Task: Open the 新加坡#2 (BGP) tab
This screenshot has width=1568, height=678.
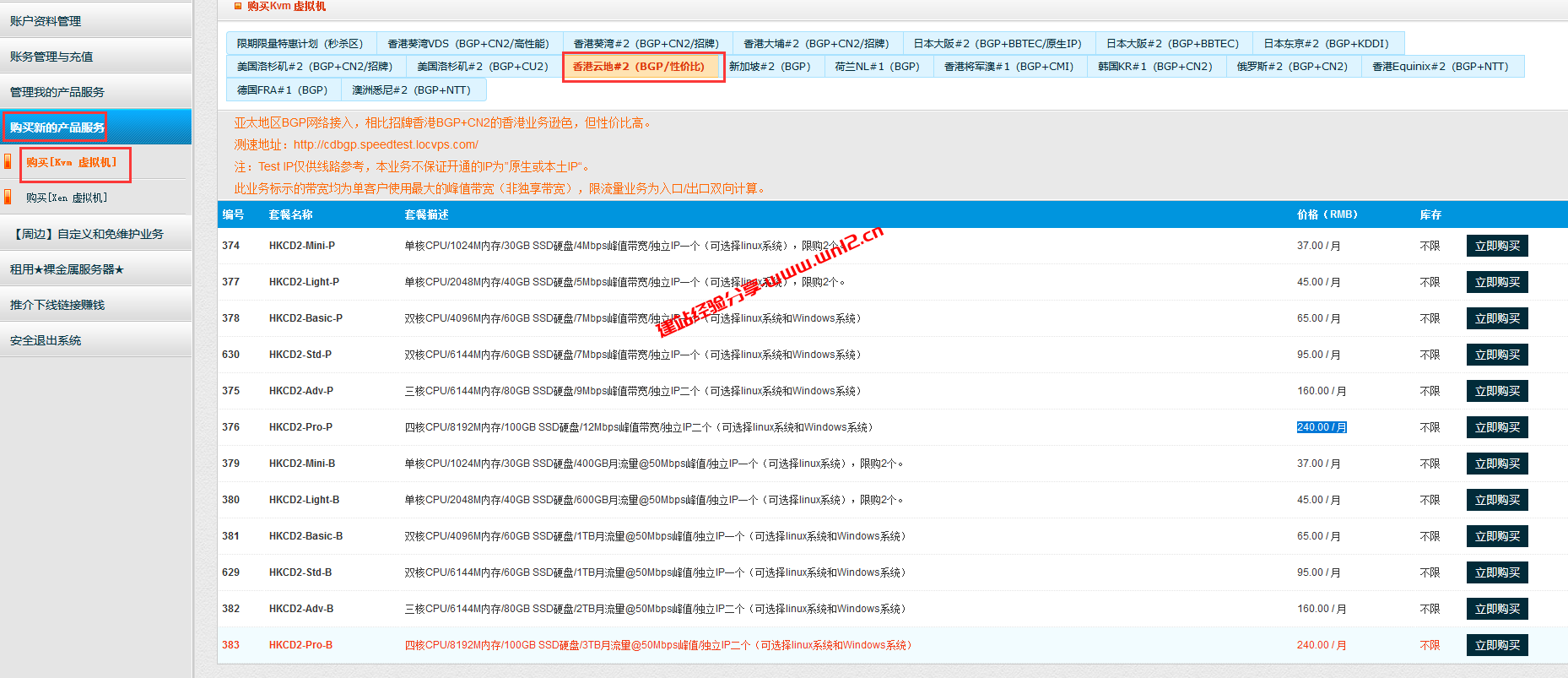Action: 770,67
